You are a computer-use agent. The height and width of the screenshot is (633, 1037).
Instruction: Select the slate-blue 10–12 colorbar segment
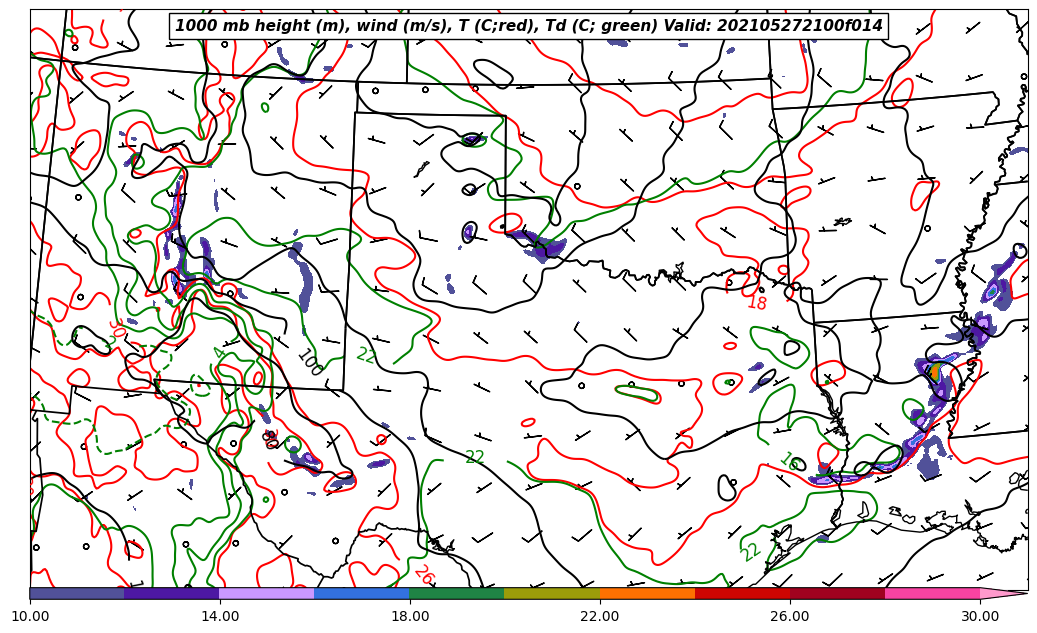point(77,593)
